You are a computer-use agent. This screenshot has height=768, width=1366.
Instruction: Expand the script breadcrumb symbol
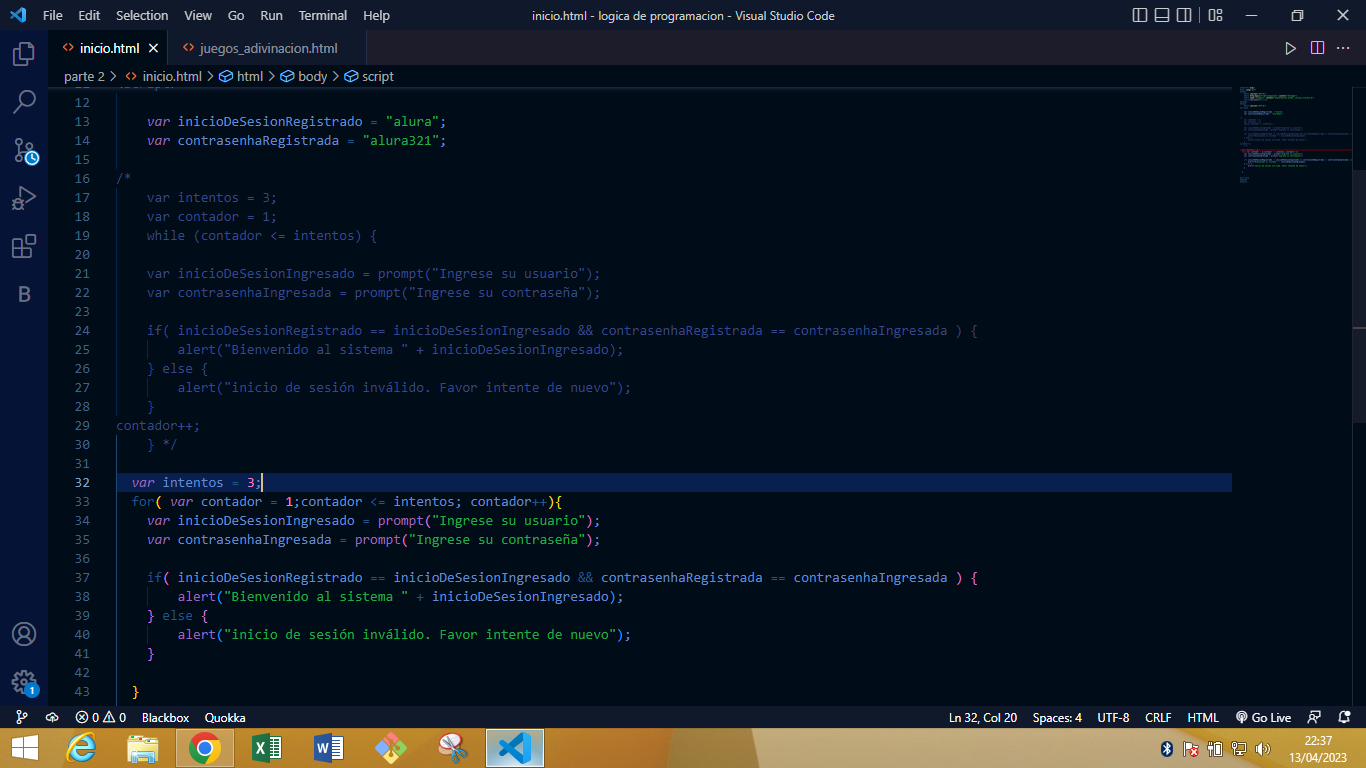pos(369,76)
